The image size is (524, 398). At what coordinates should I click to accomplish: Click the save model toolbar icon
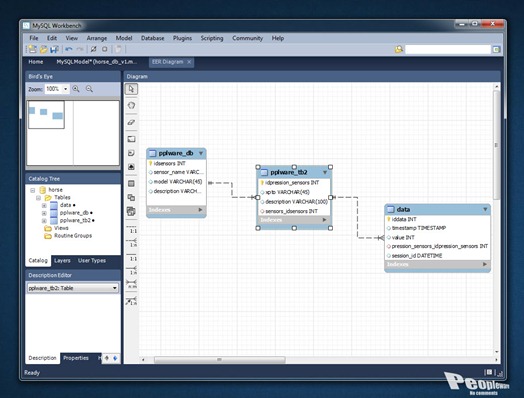tap(54, 49)
